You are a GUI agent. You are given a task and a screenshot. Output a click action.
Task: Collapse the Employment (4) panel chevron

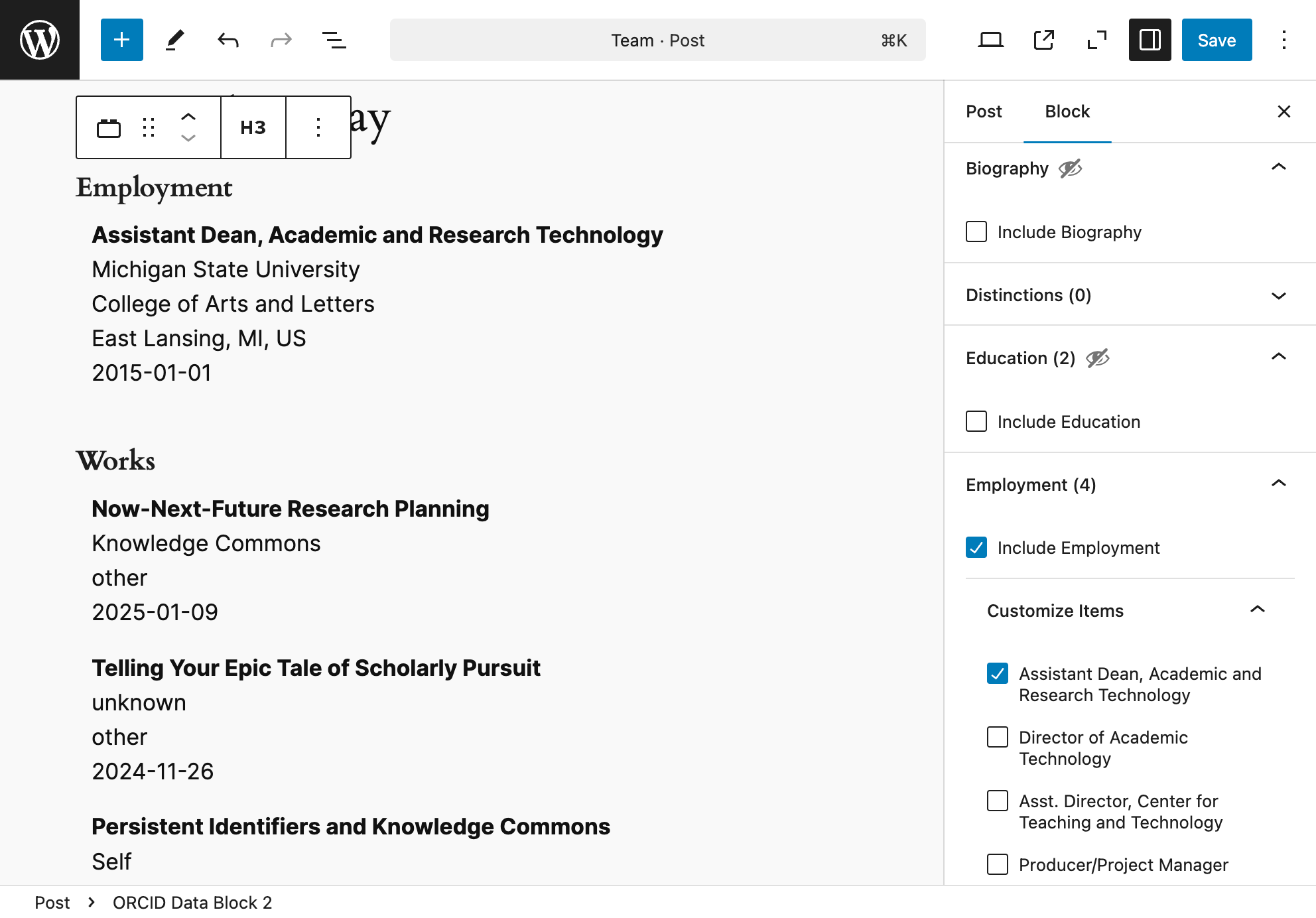[1279, 484]
